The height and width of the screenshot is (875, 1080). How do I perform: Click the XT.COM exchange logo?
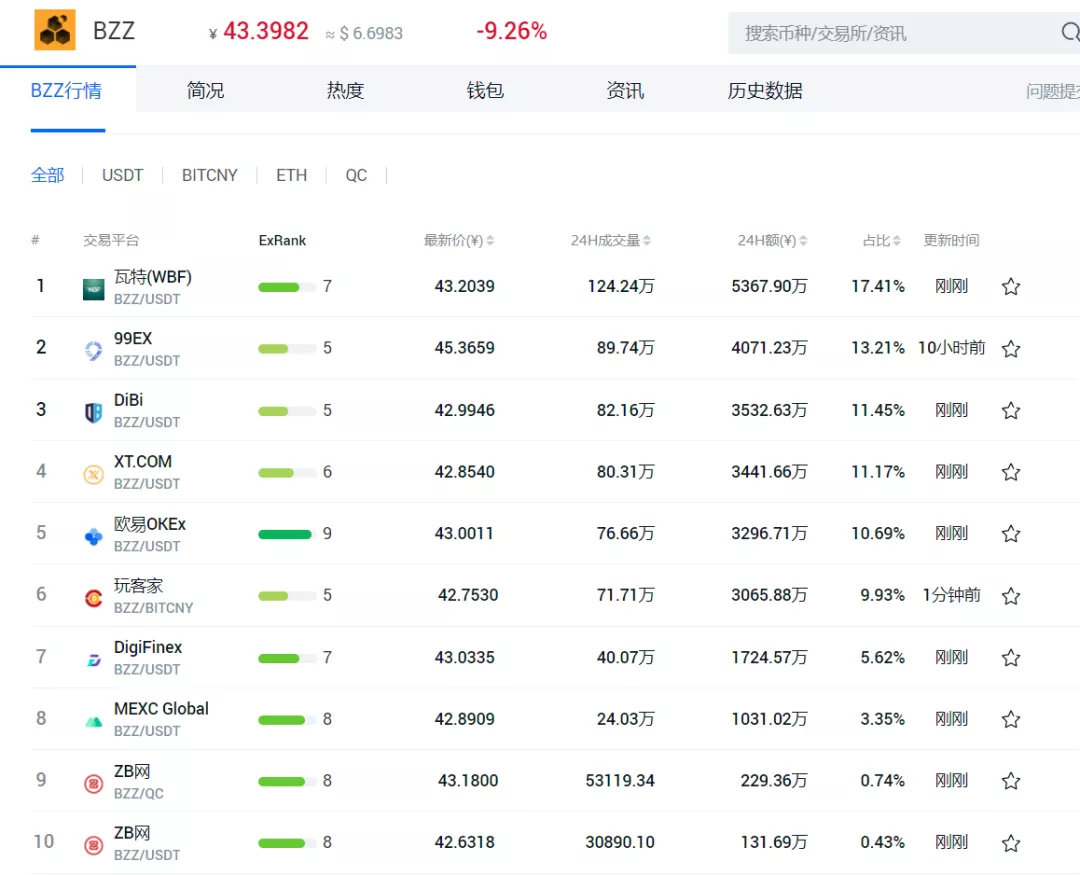[x=94, y=474]
